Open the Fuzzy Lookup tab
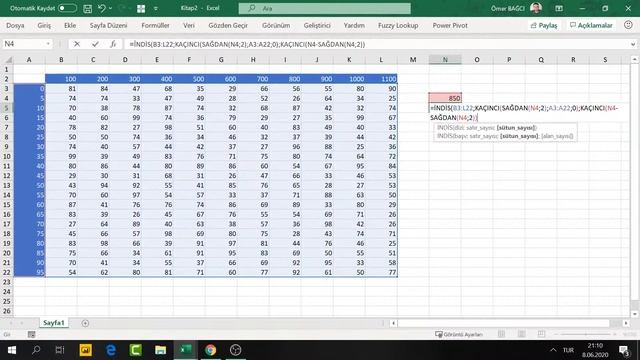This screenshot has height=360, width=640. pos(398,25)
